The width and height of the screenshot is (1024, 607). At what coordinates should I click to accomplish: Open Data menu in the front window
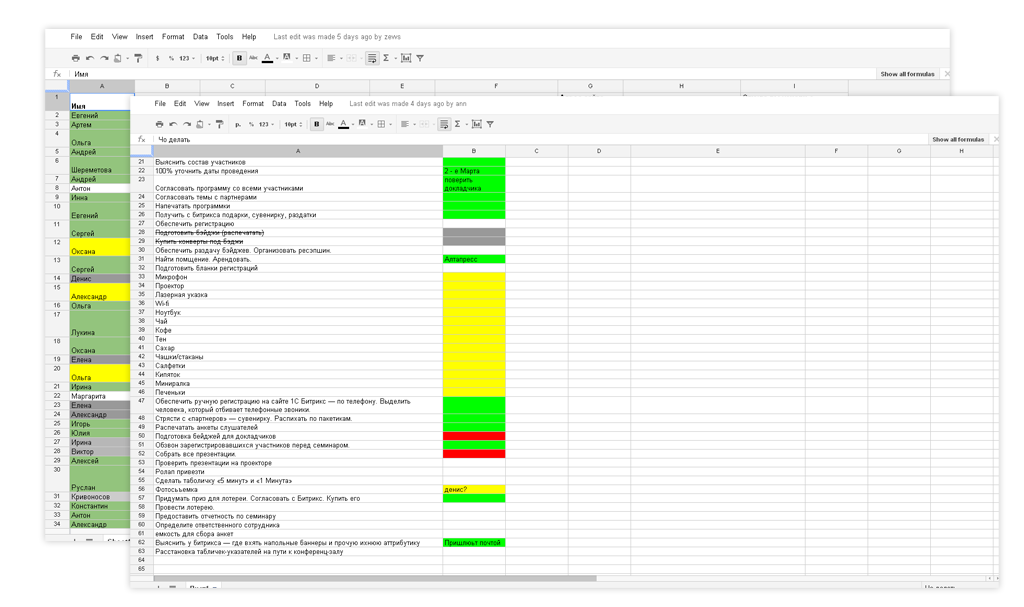pos(280,103)
